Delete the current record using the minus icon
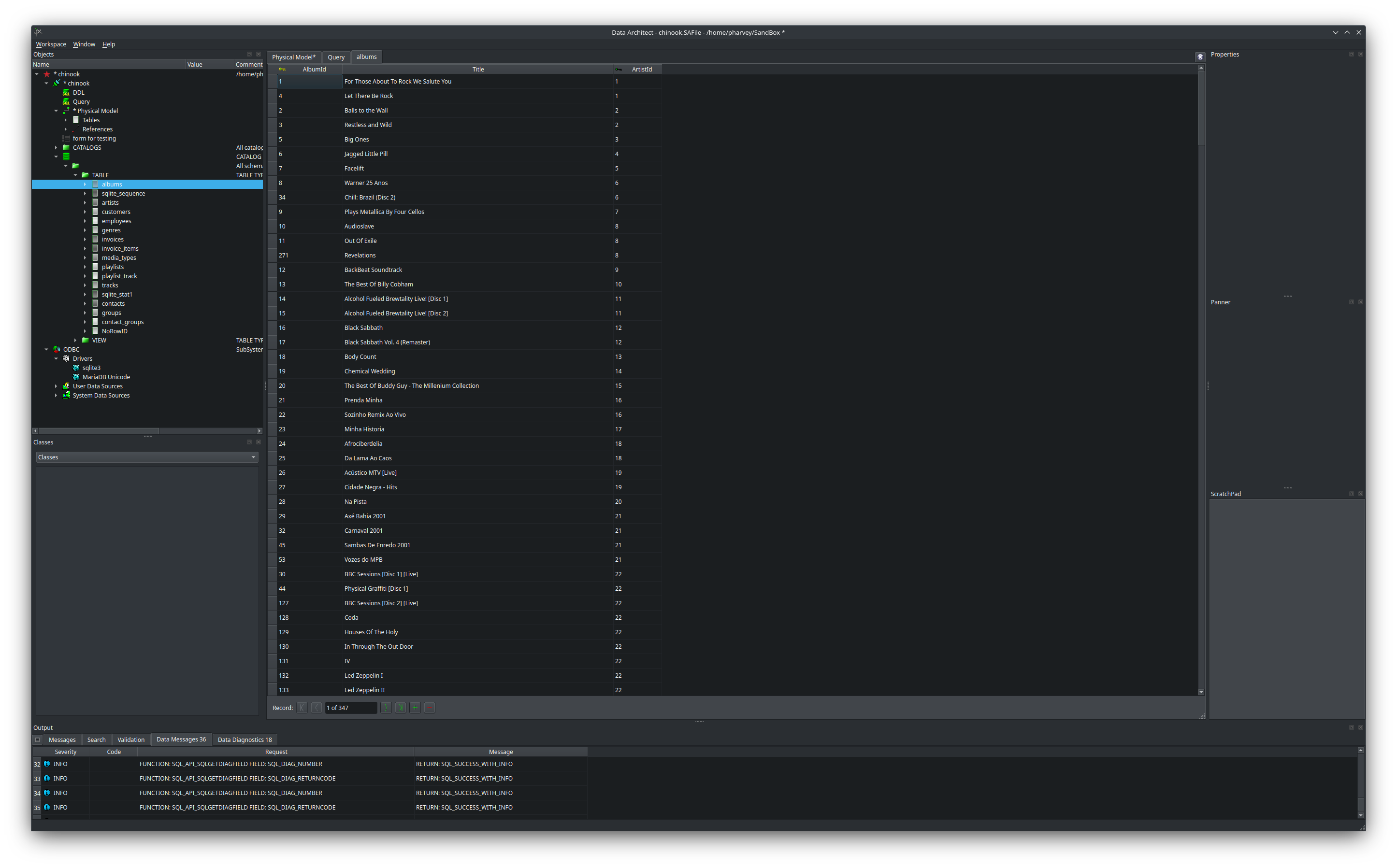 coord(429,707)
